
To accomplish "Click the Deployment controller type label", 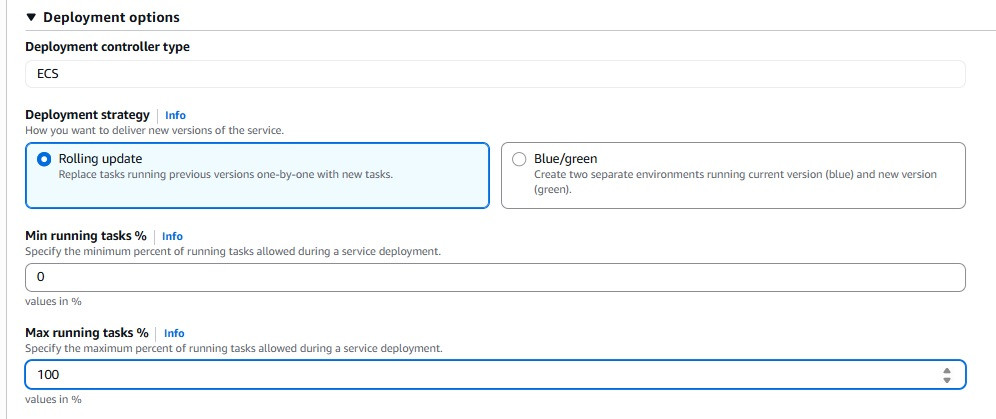I will pyautogui.click(x=107, y=47).
